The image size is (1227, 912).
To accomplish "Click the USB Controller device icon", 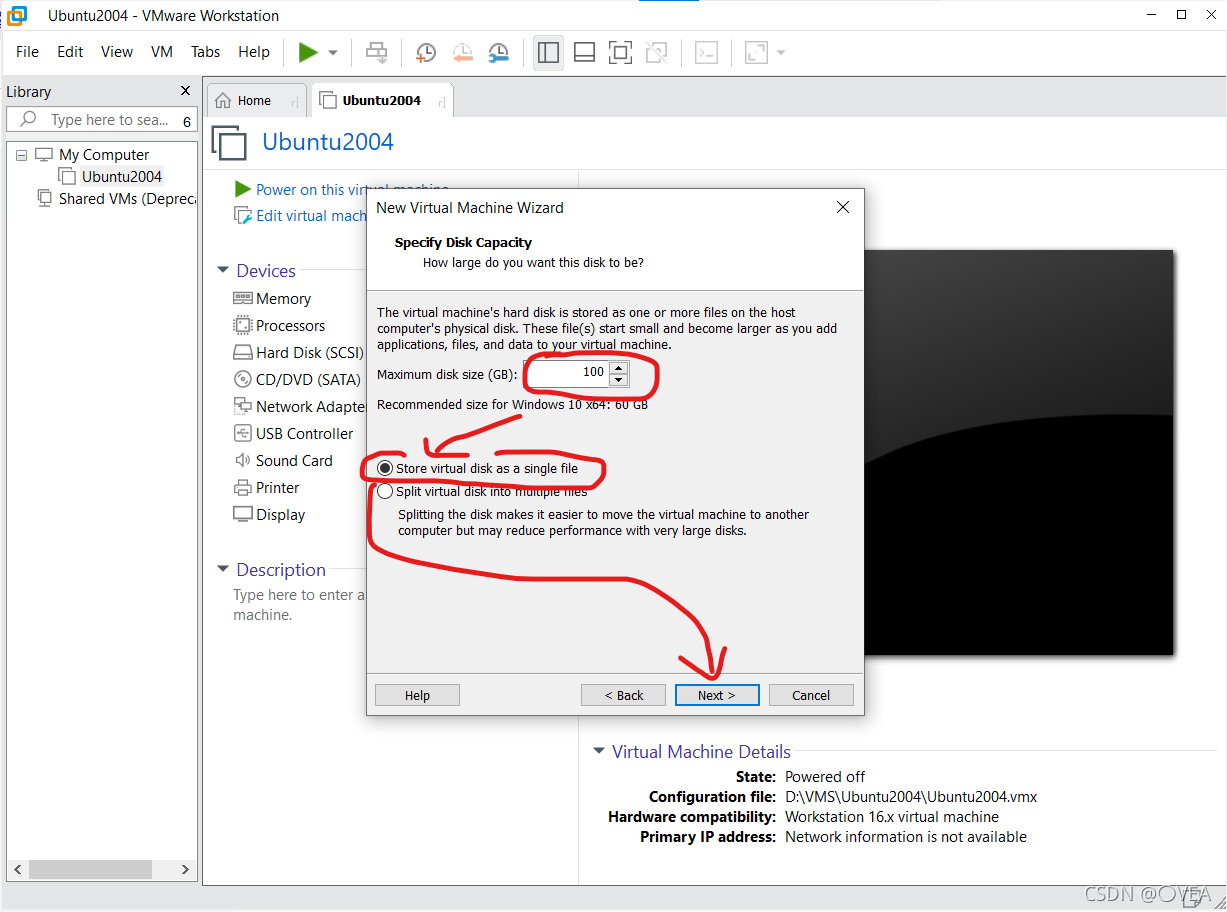I will 243,434.
